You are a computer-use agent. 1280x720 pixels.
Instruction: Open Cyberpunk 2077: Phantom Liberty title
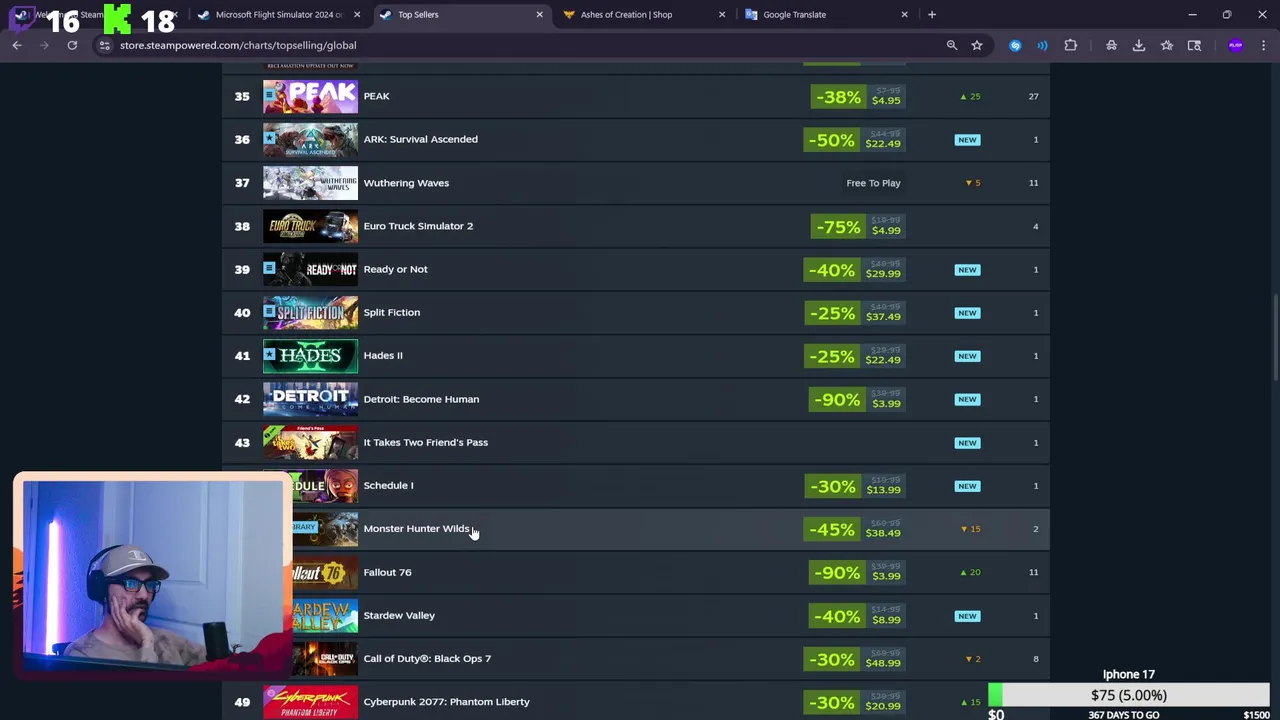[446, 701]
